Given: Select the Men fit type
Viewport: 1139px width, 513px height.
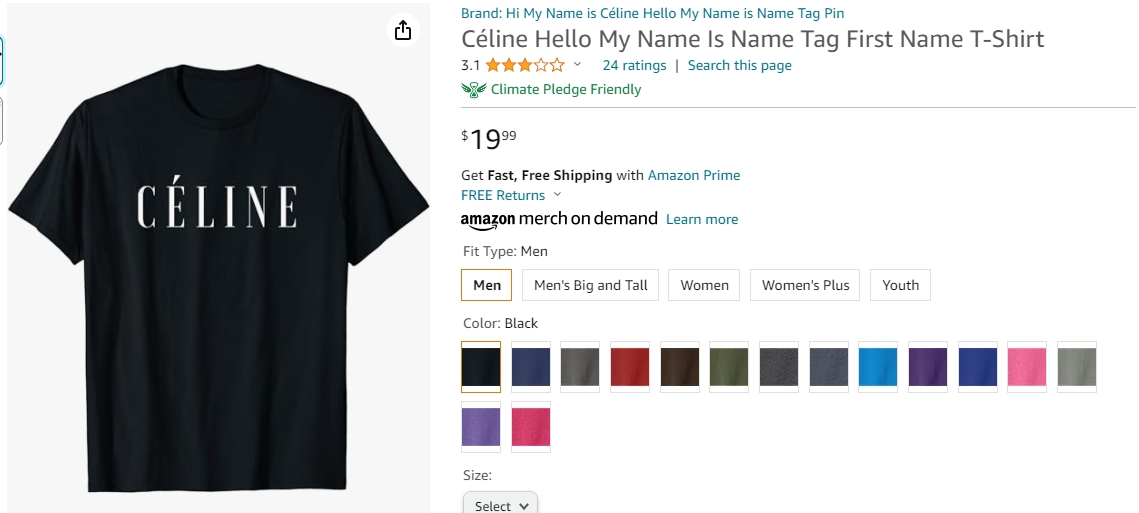Looking at the screenshot, I should [487, 285].
